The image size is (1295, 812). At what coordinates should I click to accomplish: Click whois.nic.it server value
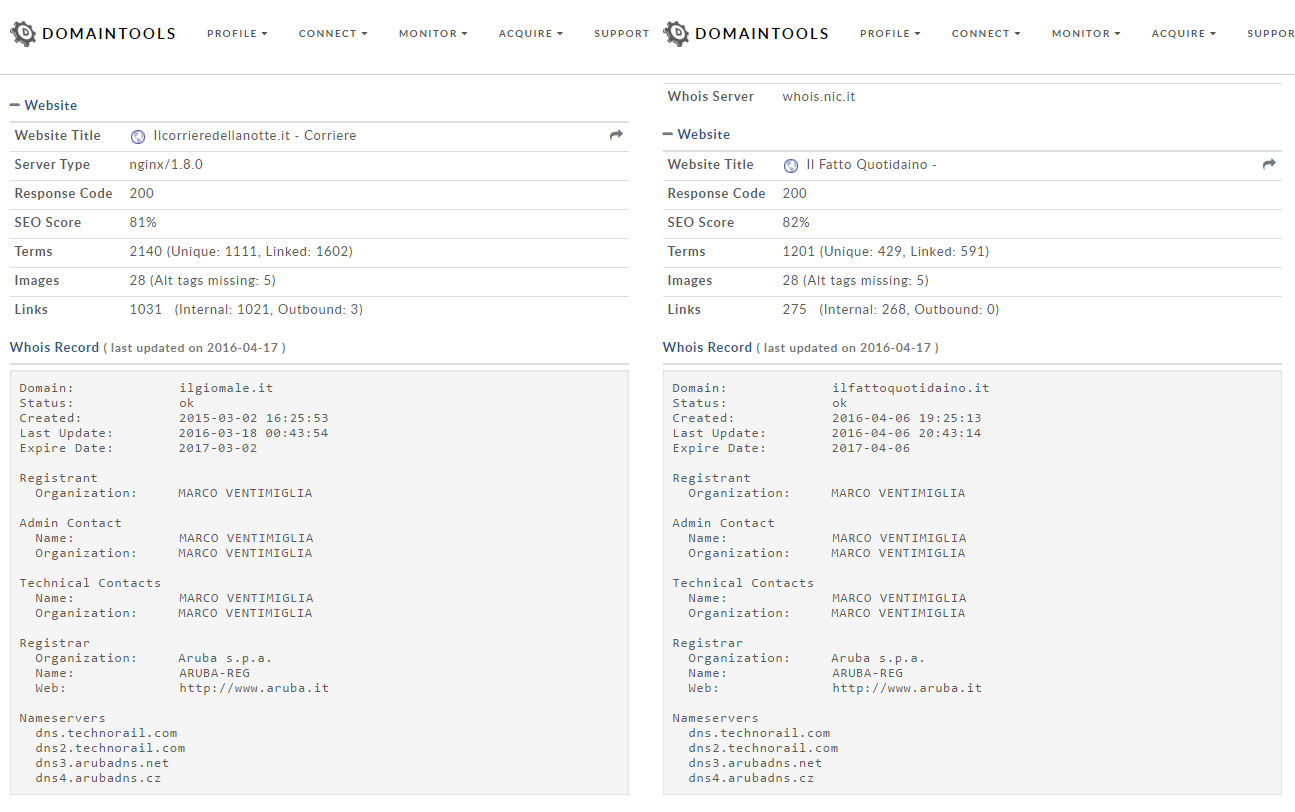[x=819, y=97]
